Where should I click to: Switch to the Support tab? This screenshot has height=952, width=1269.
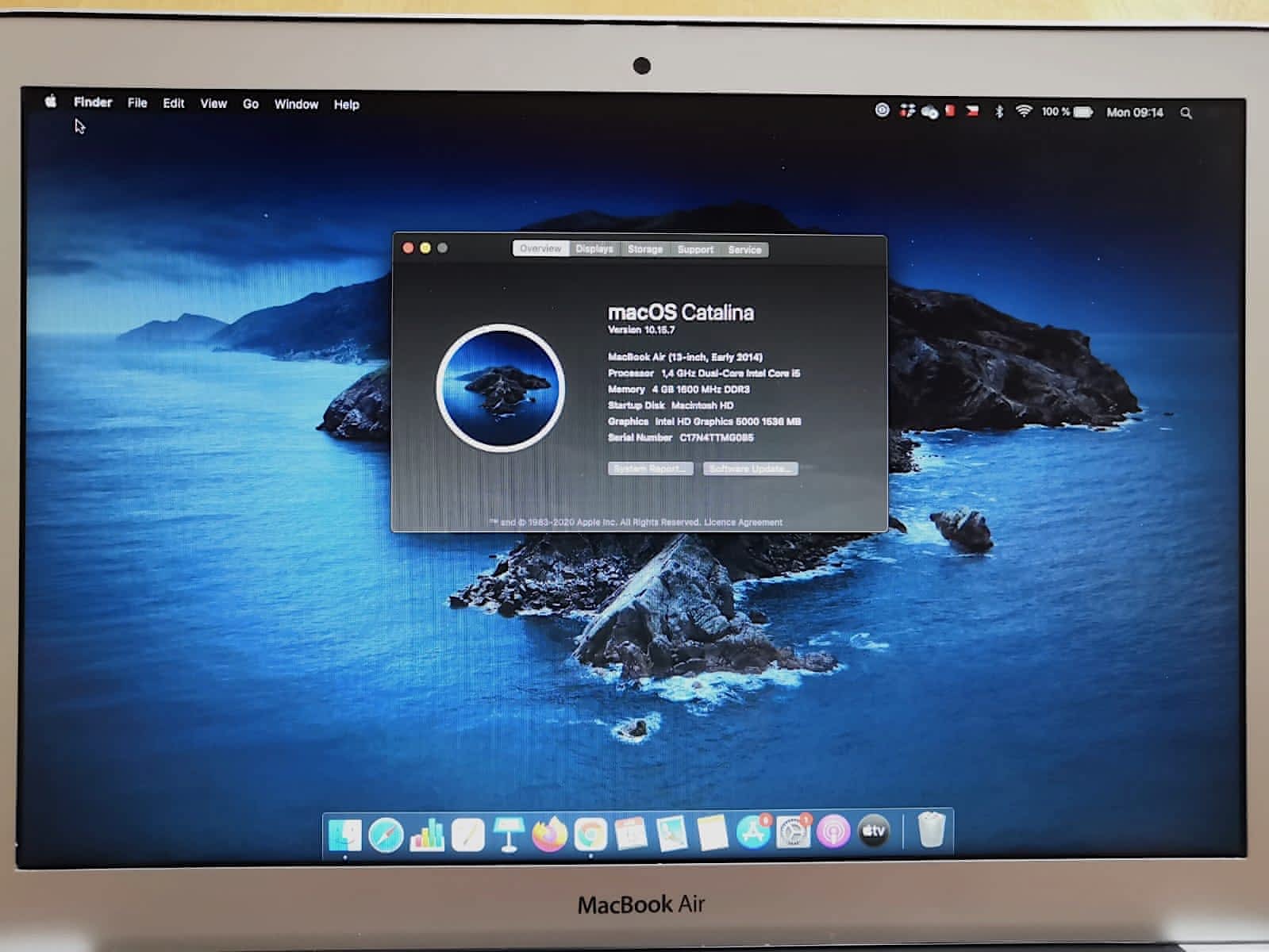695,250
